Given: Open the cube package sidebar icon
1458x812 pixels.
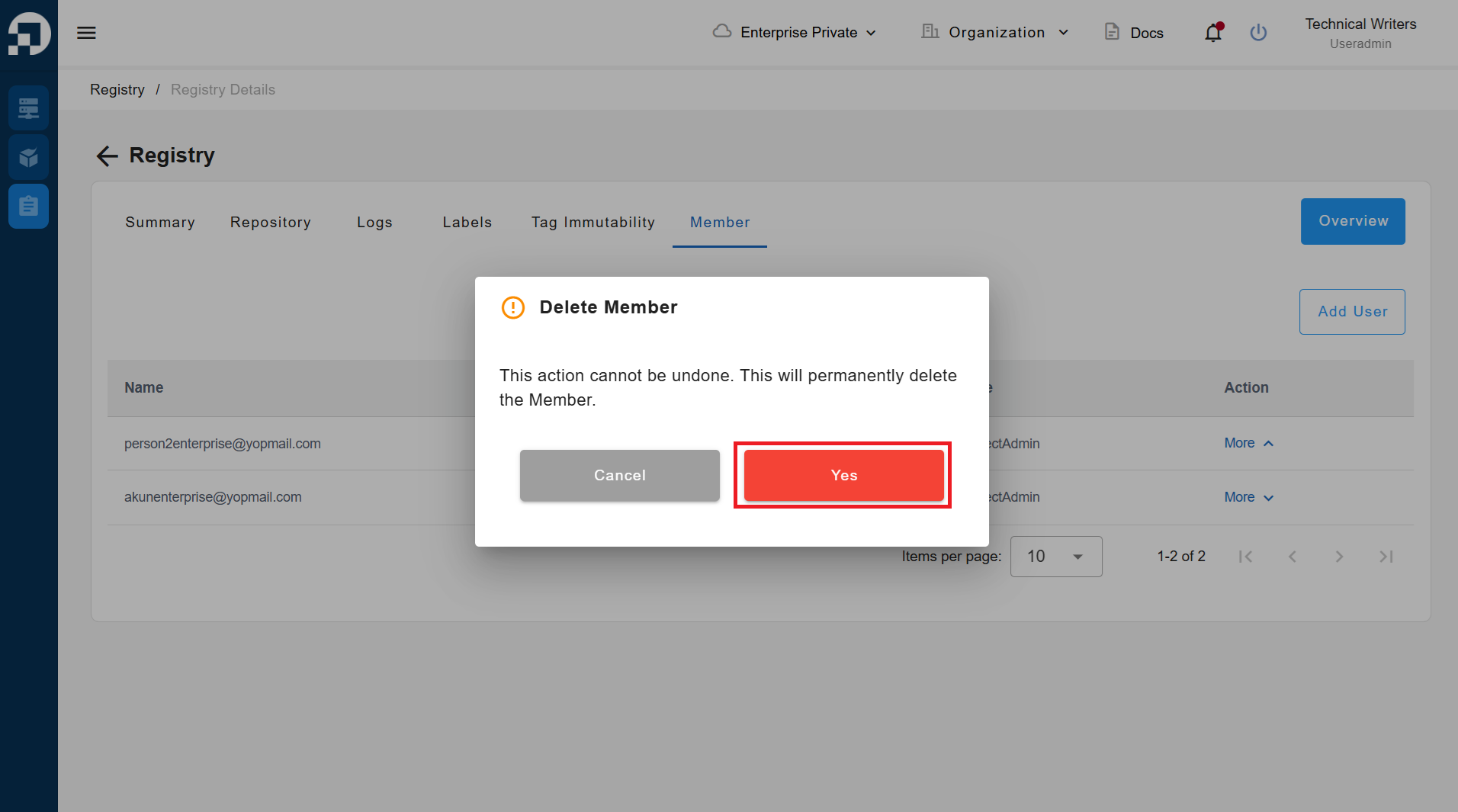Looking at the screenshot, I should click(29, 157).
